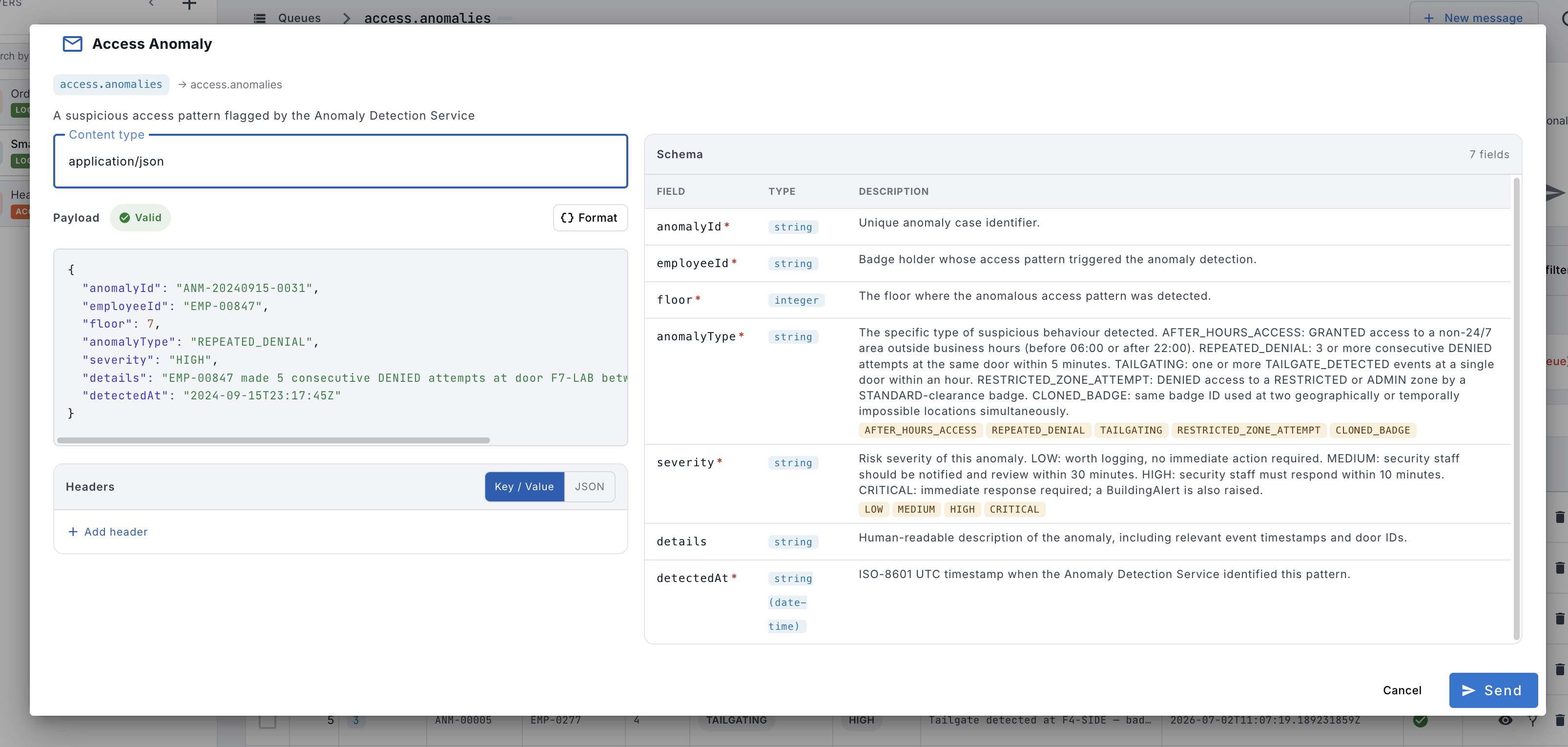Select the floor schema field
This screenshot has width=1568, height=747.
[x=1077, y=299]
